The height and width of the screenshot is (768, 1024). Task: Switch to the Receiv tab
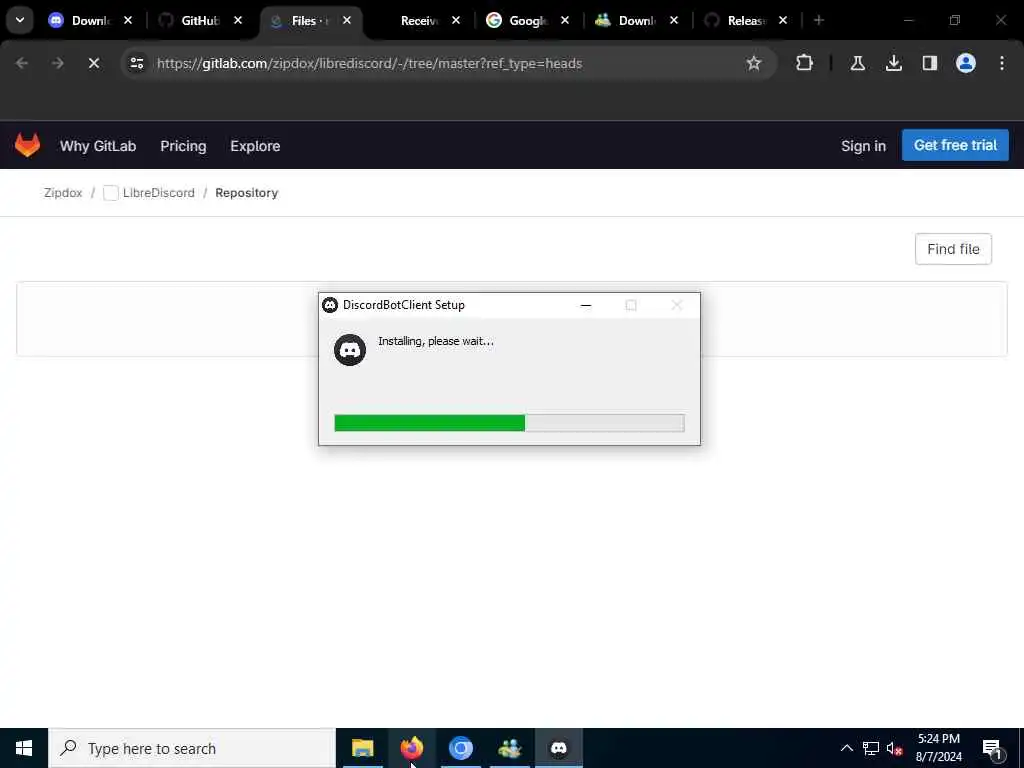(418, 21)
